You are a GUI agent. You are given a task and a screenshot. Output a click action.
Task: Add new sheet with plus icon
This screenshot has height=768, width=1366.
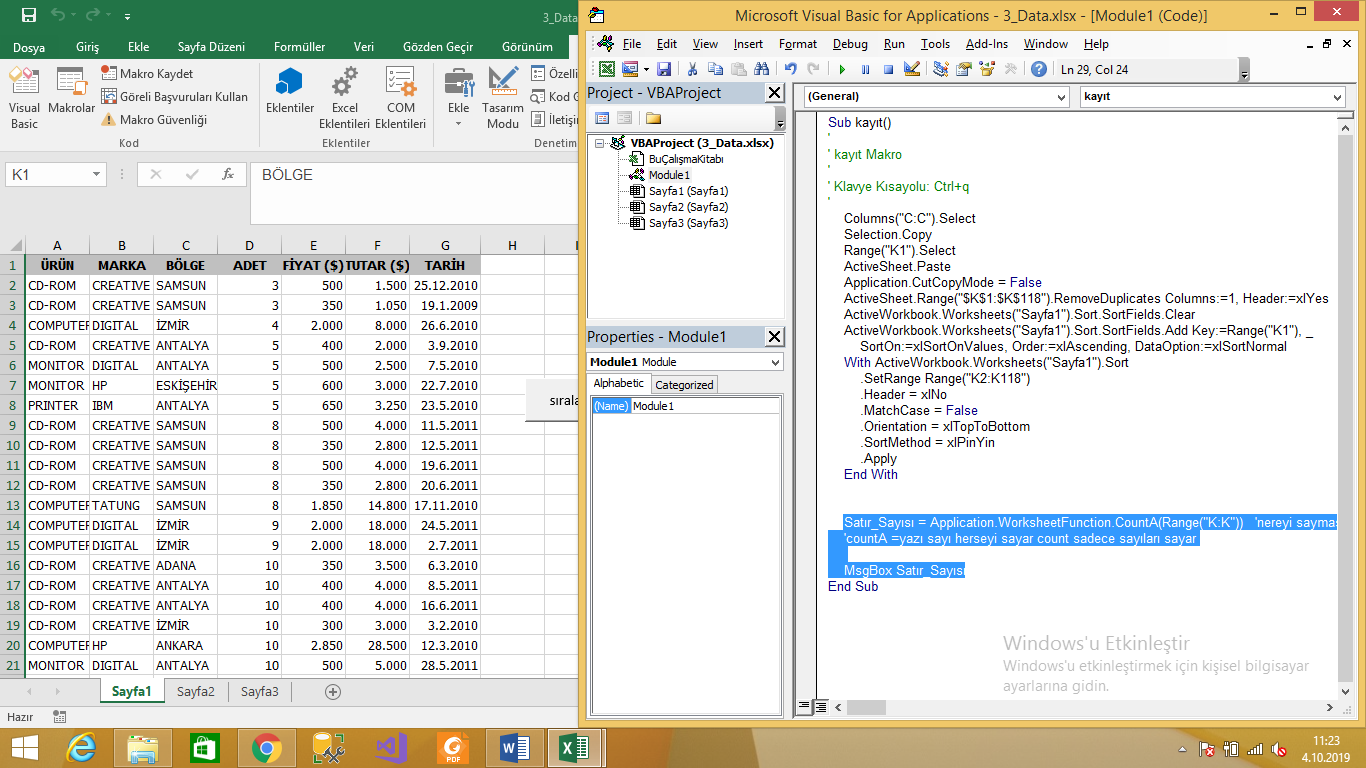(x=333, y=691)
